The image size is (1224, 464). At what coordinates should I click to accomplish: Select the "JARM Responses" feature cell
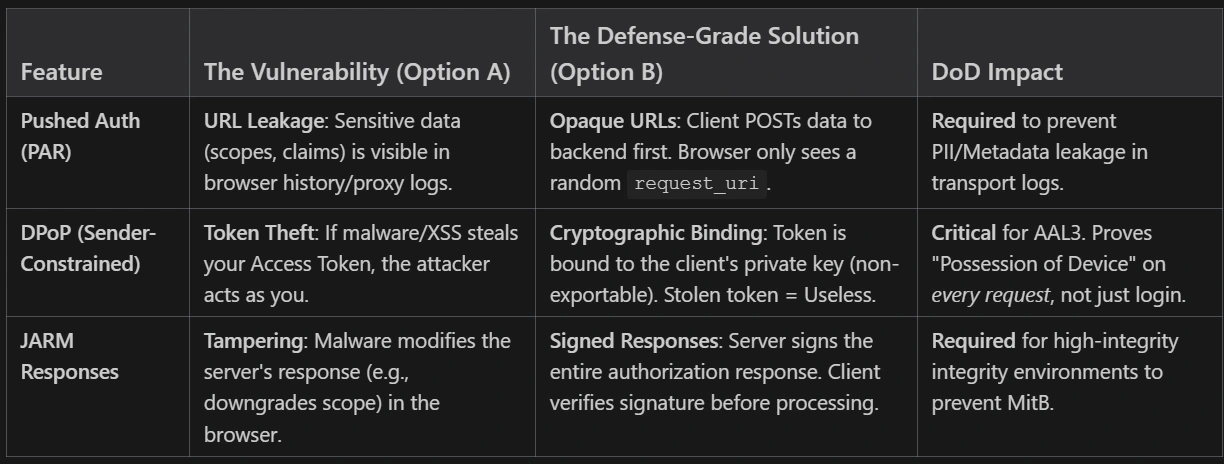pyautogui.click(x=70, y=356)
